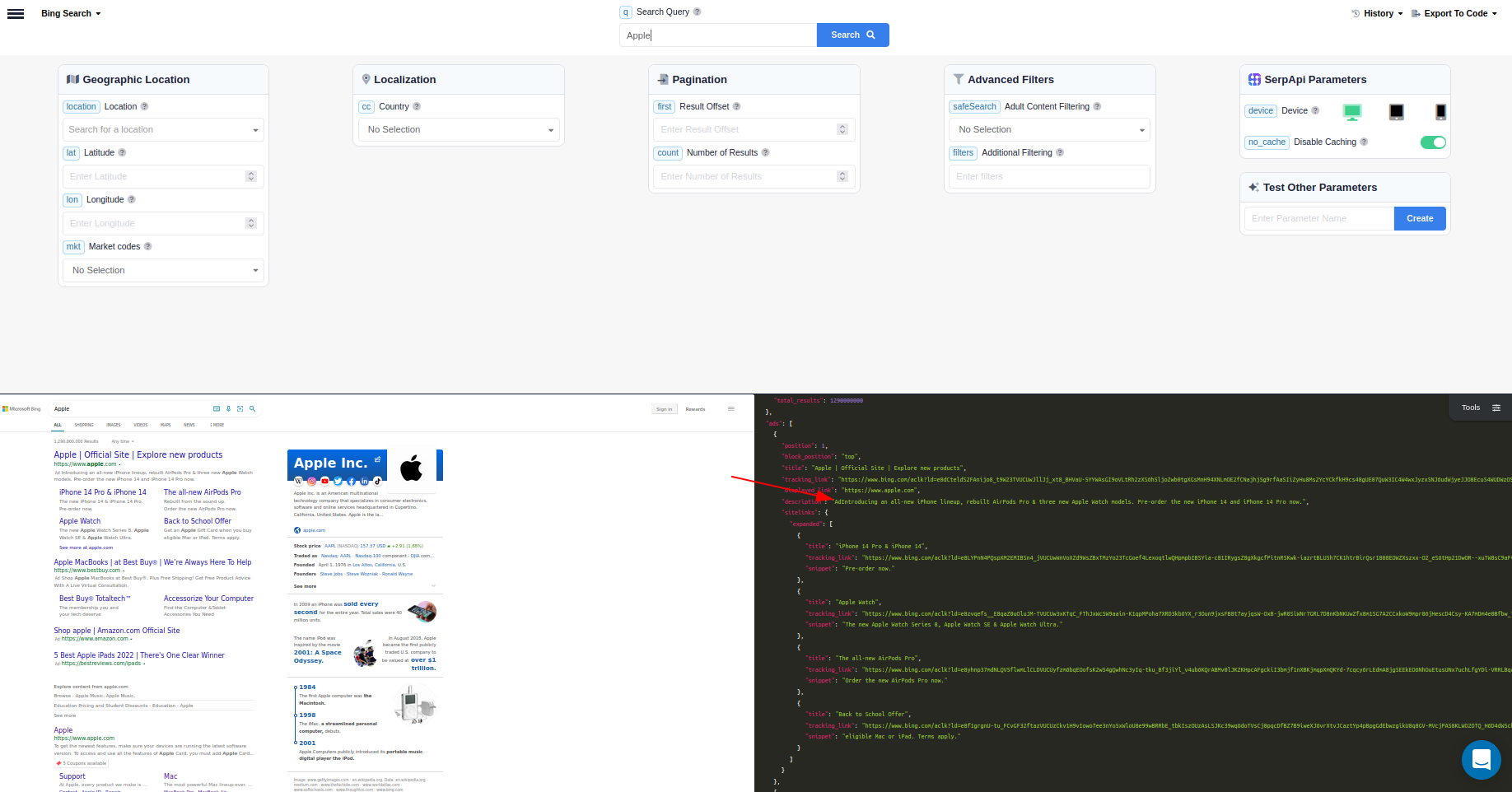Open the Bing Search engine selector menu
The height and width of the screenshot is (792, 1512).
(x=71, y=13)
